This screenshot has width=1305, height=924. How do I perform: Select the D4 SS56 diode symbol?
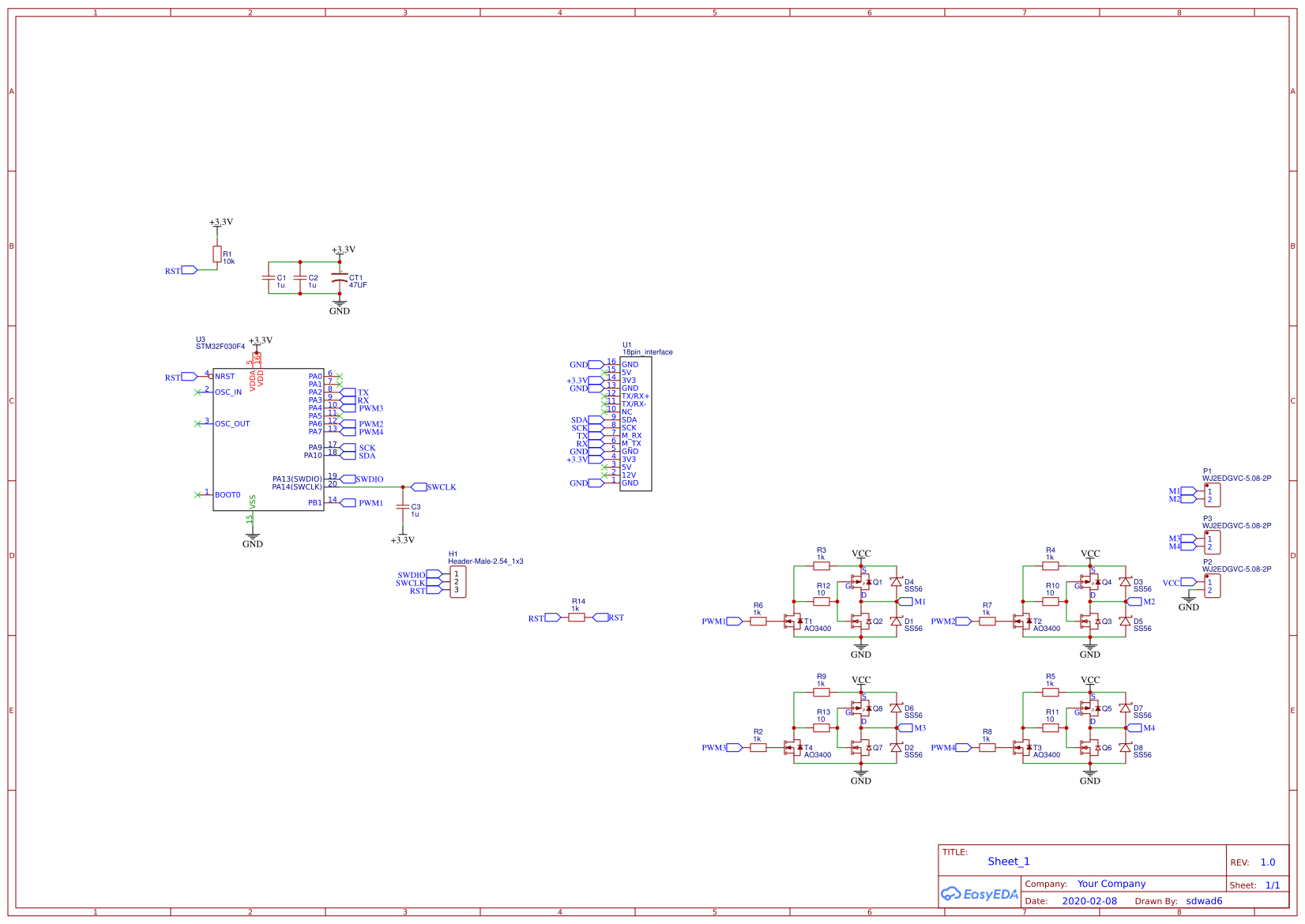(896, 582)
